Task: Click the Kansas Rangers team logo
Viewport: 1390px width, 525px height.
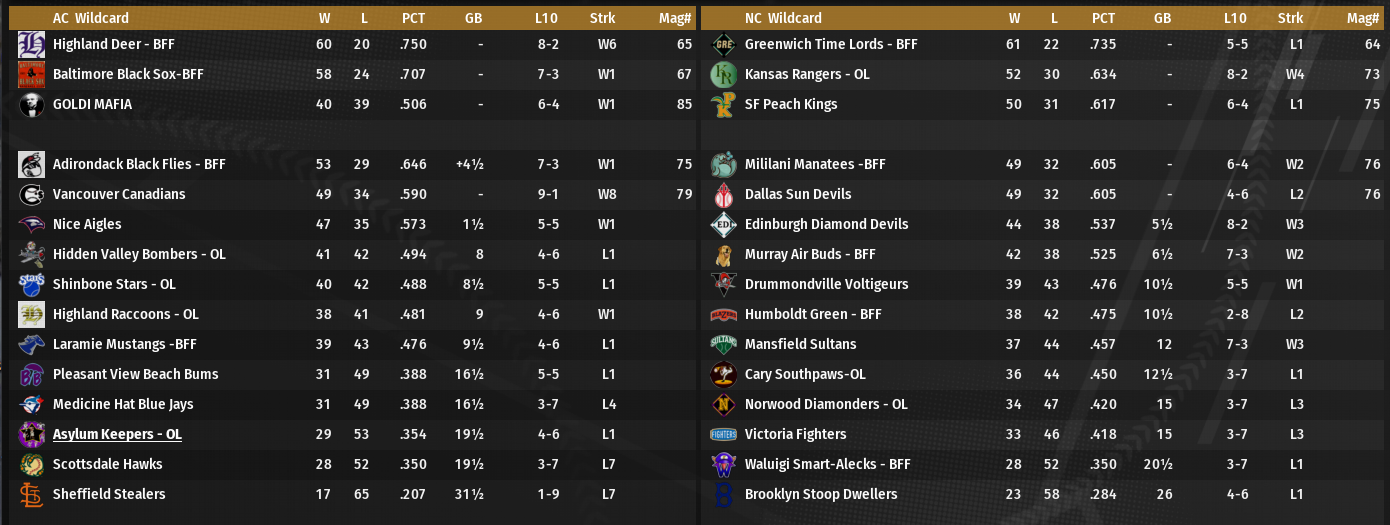Action: point(723,75)
